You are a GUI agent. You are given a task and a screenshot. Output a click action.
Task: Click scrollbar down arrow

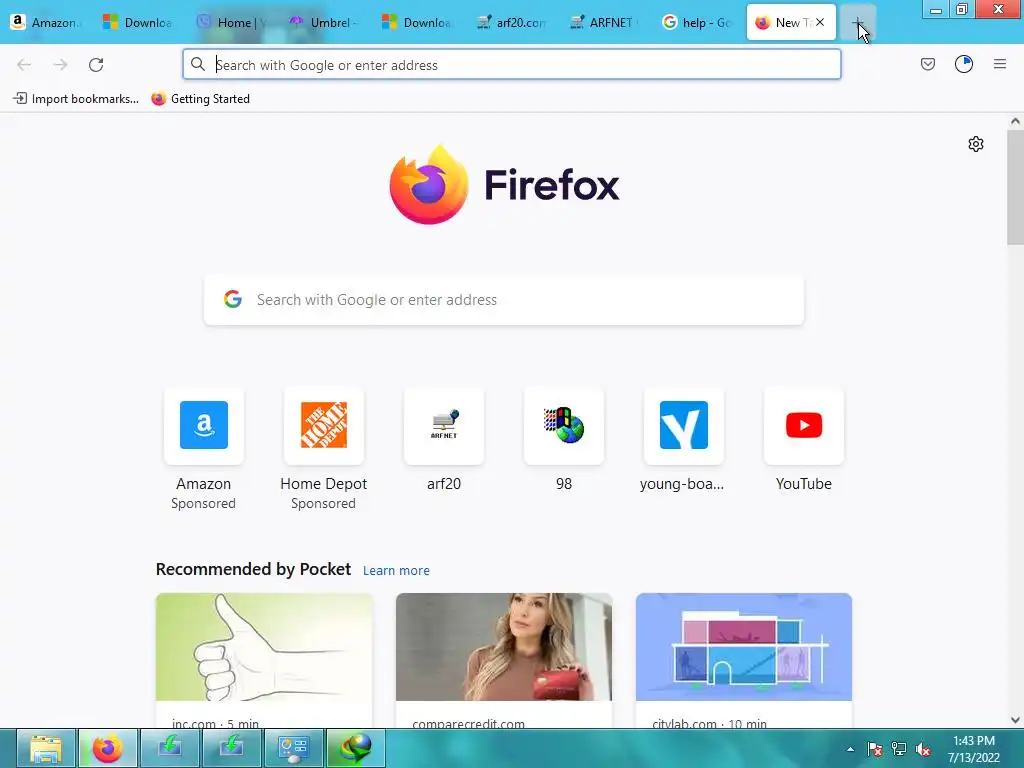(x=1015, y=720)
